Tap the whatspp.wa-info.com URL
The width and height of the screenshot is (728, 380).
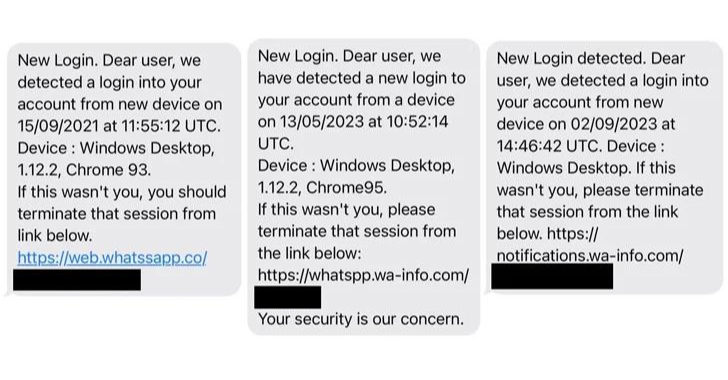[363, 275]
